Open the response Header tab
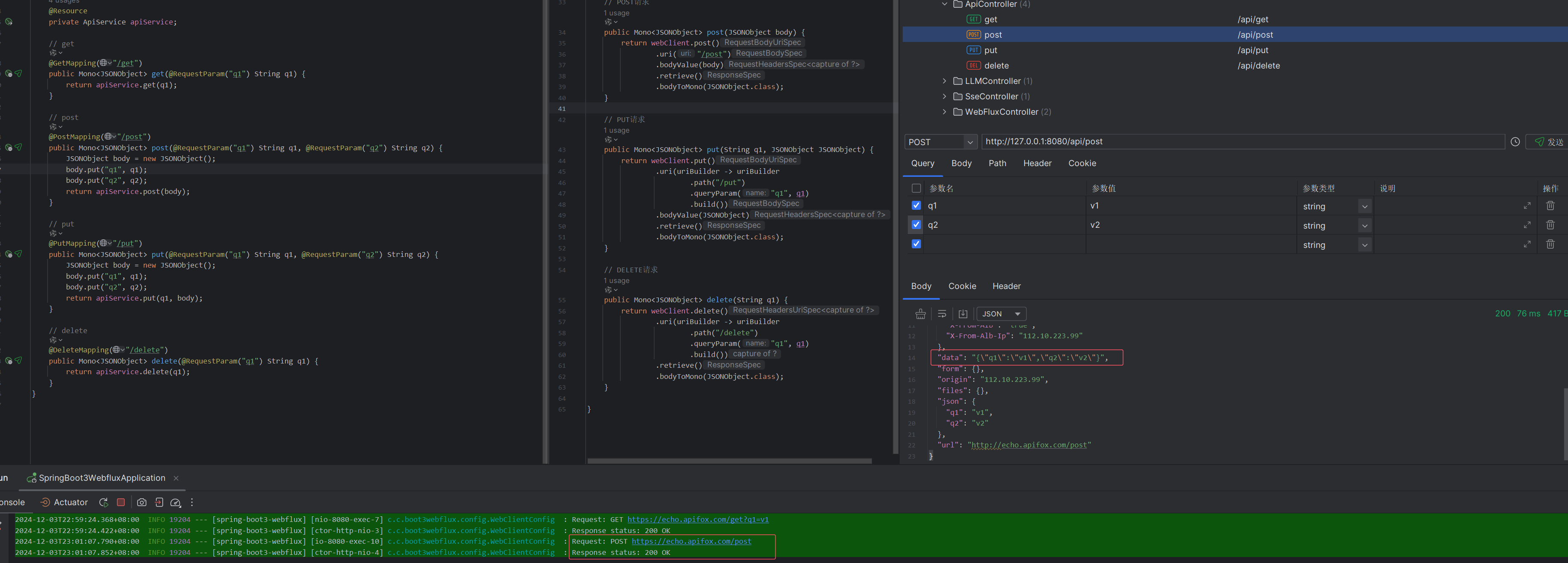The width and height of the screenshot is (1568, 563). [1006, 286]
